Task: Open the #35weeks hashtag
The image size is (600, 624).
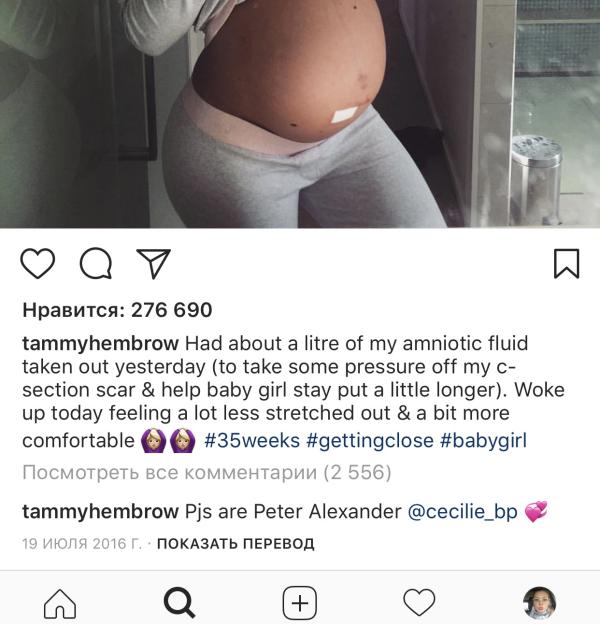Action: pyautogui.click(x=252, y=441)
